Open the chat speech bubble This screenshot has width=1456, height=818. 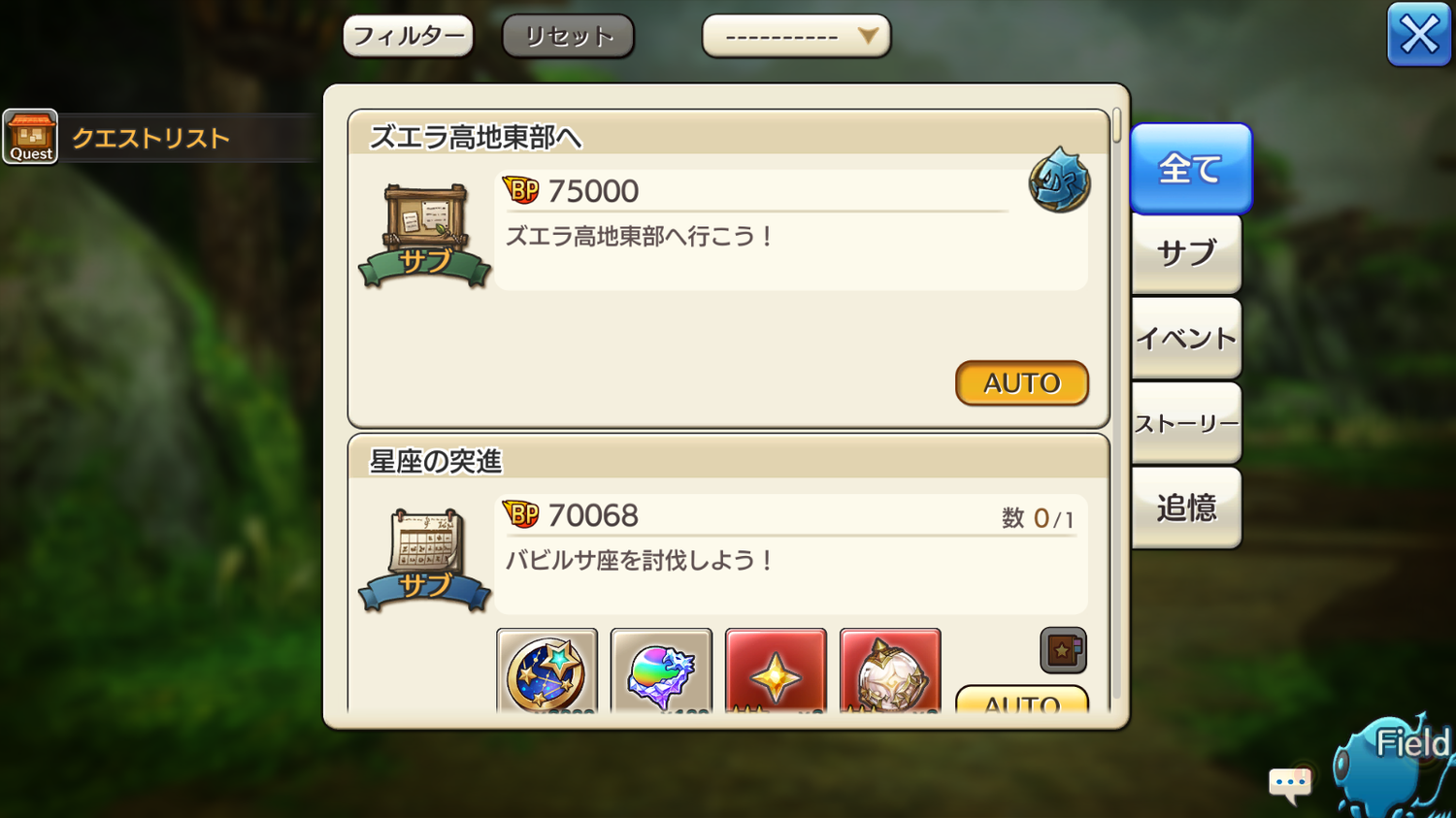pos(1290,784)
